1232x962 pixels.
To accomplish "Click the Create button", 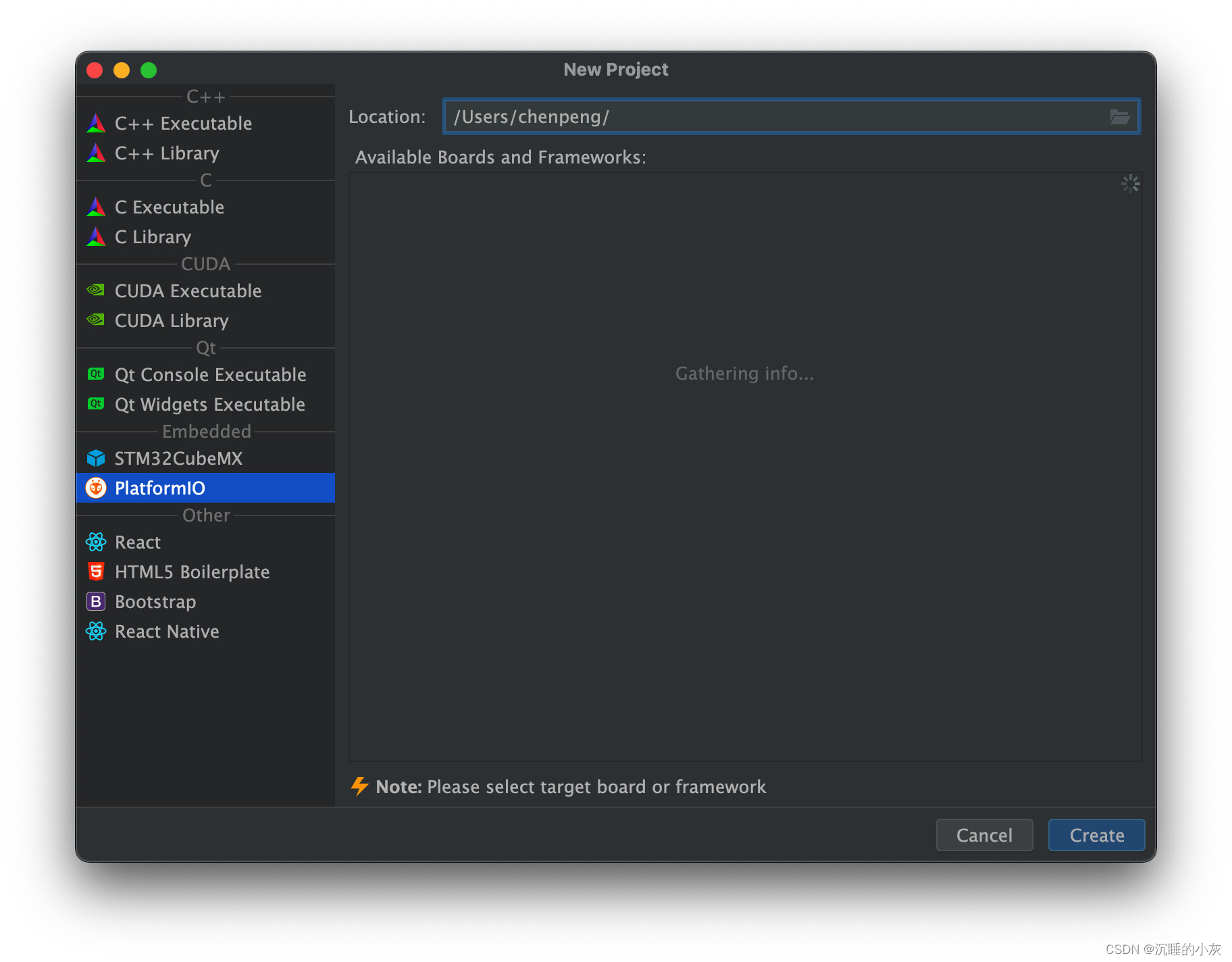I will tap(1096, 835).
